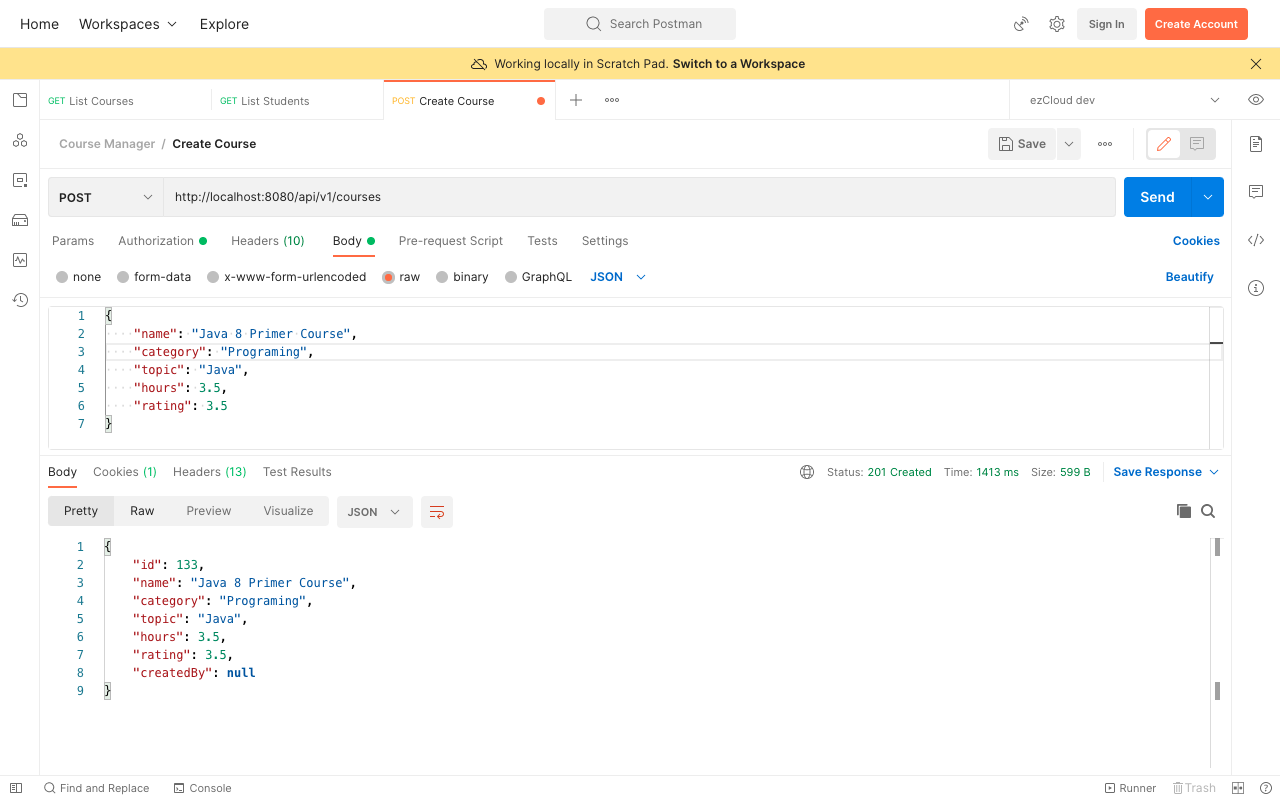Viewport: 1280px width, 800px height.
Task: Open APIs icon in left sidebar
Action: 20,140
